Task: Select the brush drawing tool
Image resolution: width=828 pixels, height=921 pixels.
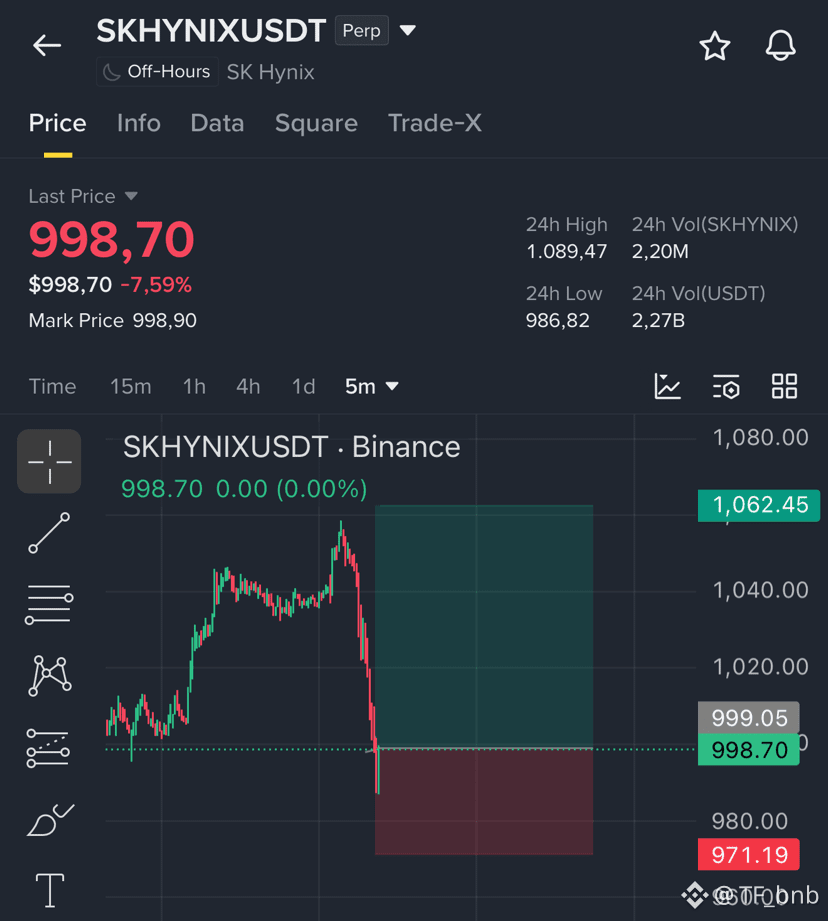Action: click(x=50, y=819)
